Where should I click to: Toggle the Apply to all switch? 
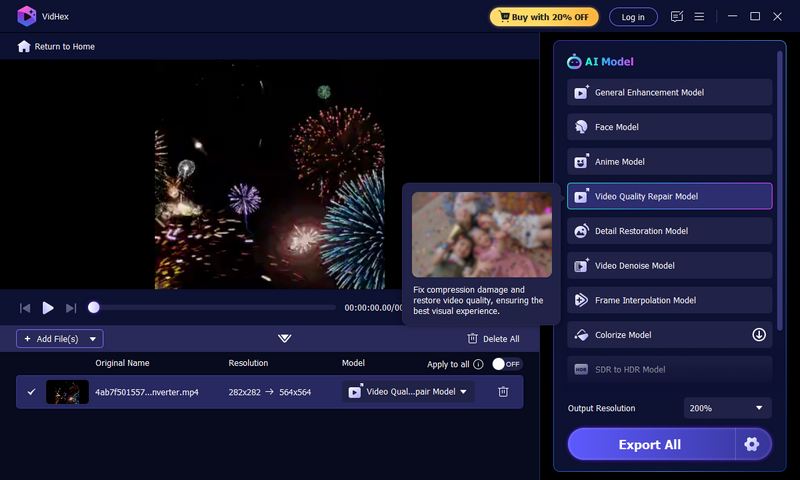[x=506, y=364]
